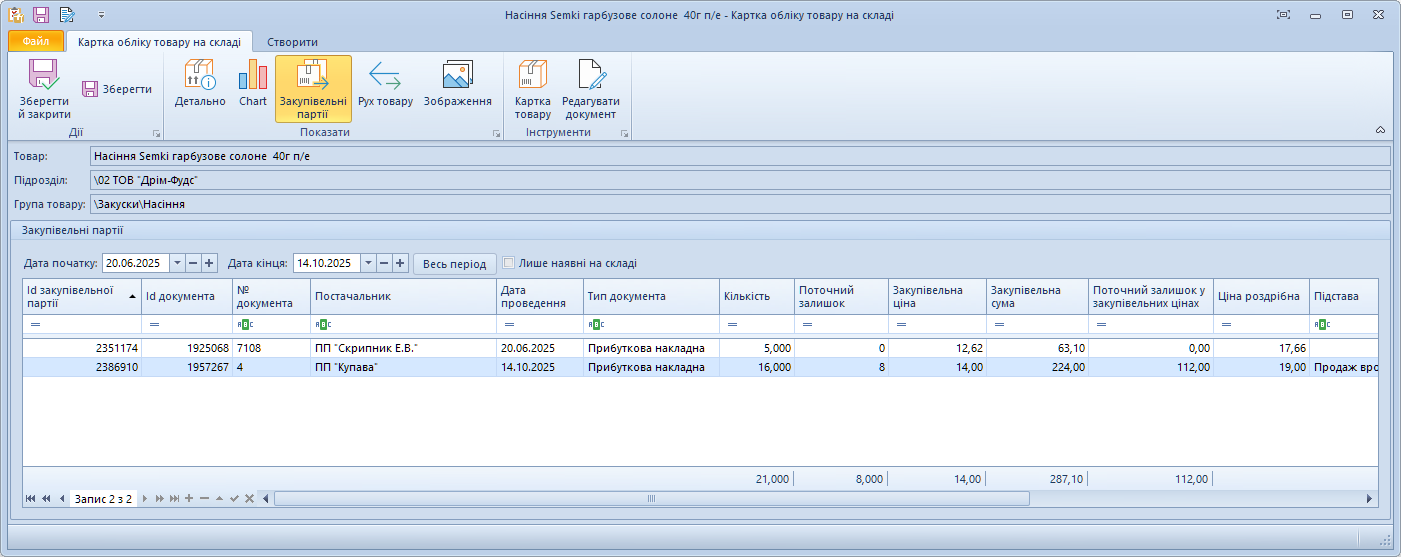
Task: Open the 'Дата кінця' date dropdown
Action: pyautogui.click(x=368, y=263)
